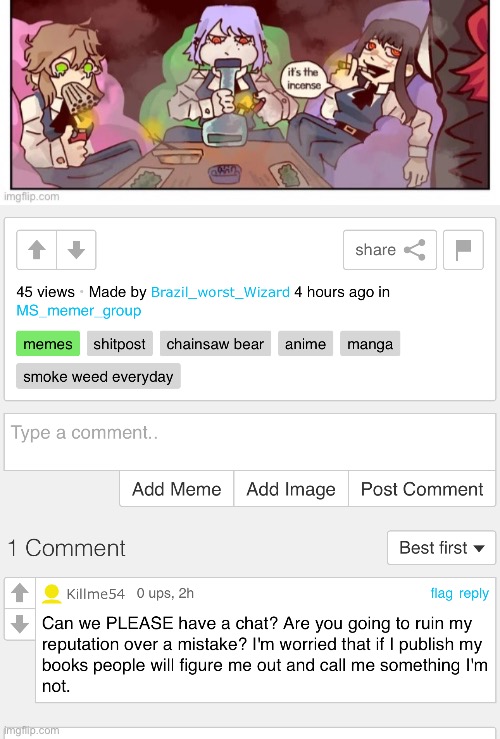
Task: Downvote the meme post
Action: pyautogui.click(x=76, y=250)
